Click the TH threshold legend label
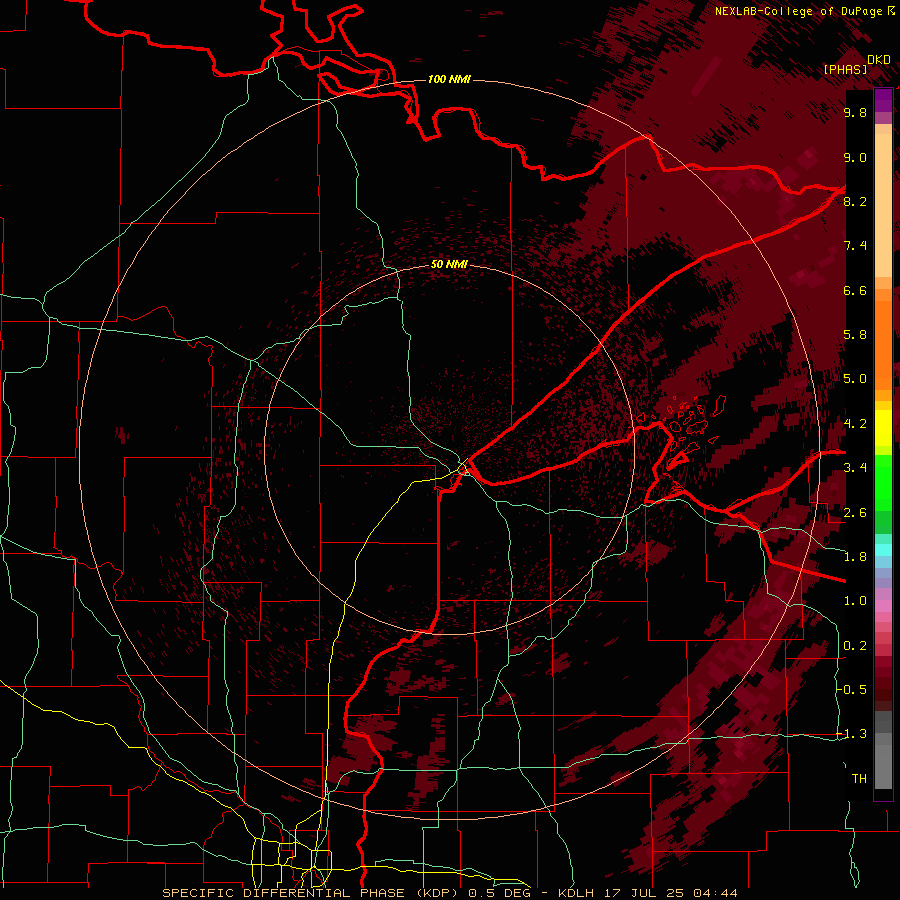This screenshot has height=900, width=900. point(859,779)
